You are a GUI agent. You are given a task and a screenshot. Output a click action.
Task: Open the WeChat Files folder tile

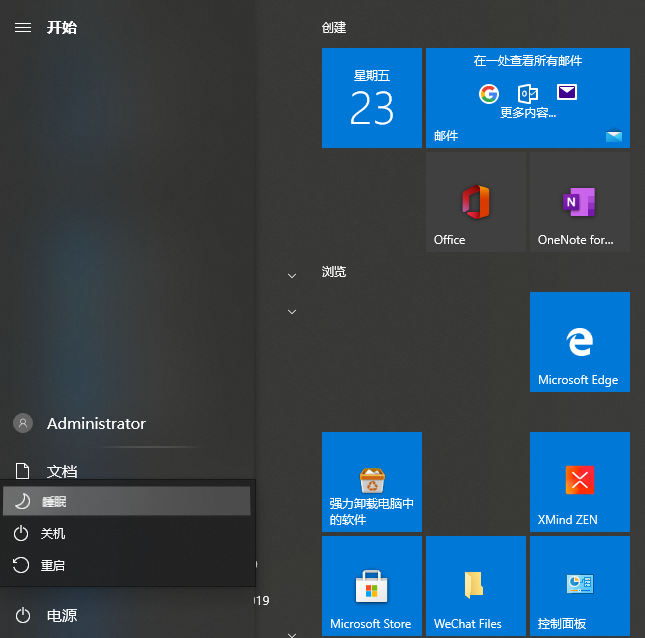click(x=475, y=586)
